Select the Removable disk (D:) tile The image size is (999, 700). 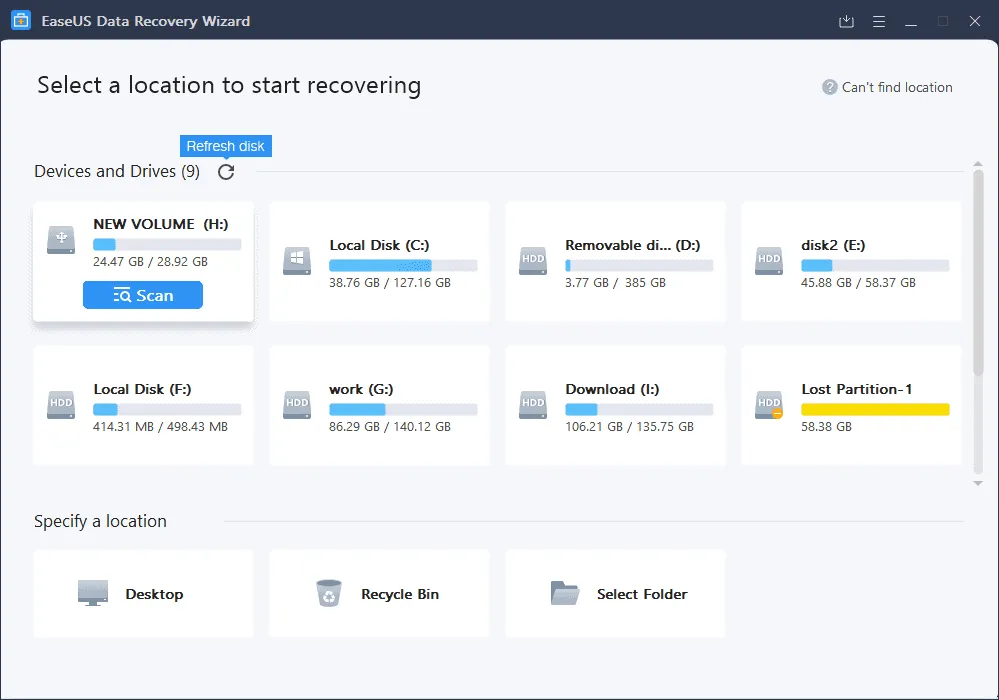(615, 261)
